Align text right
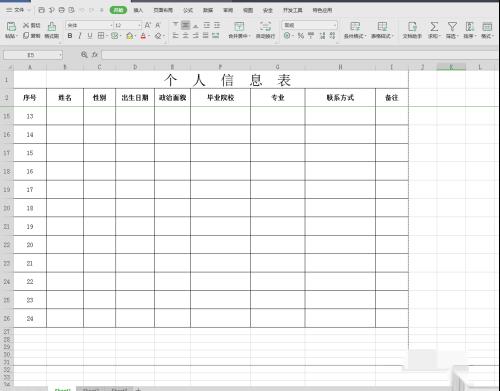 [196, 35]
